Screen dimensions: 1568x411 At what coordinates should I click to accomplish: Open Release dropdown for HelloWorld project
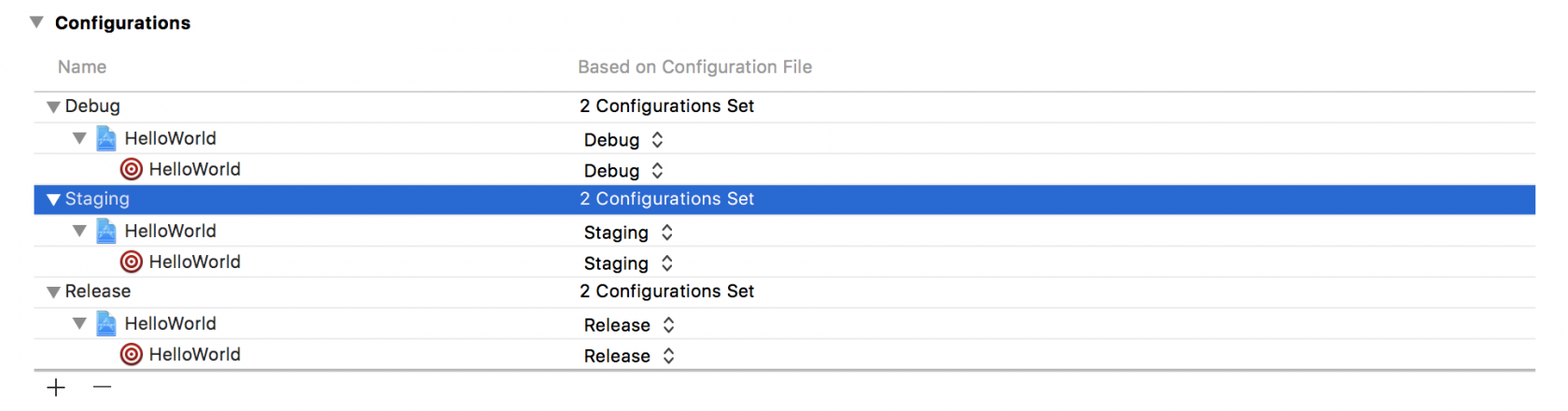tap(629, 325)
